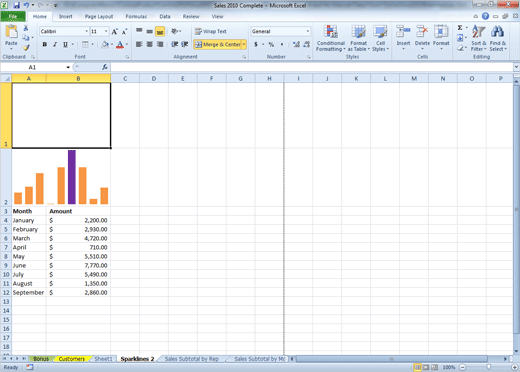Click the green File button
520x372 pixels.
click(x=13, y=16)
